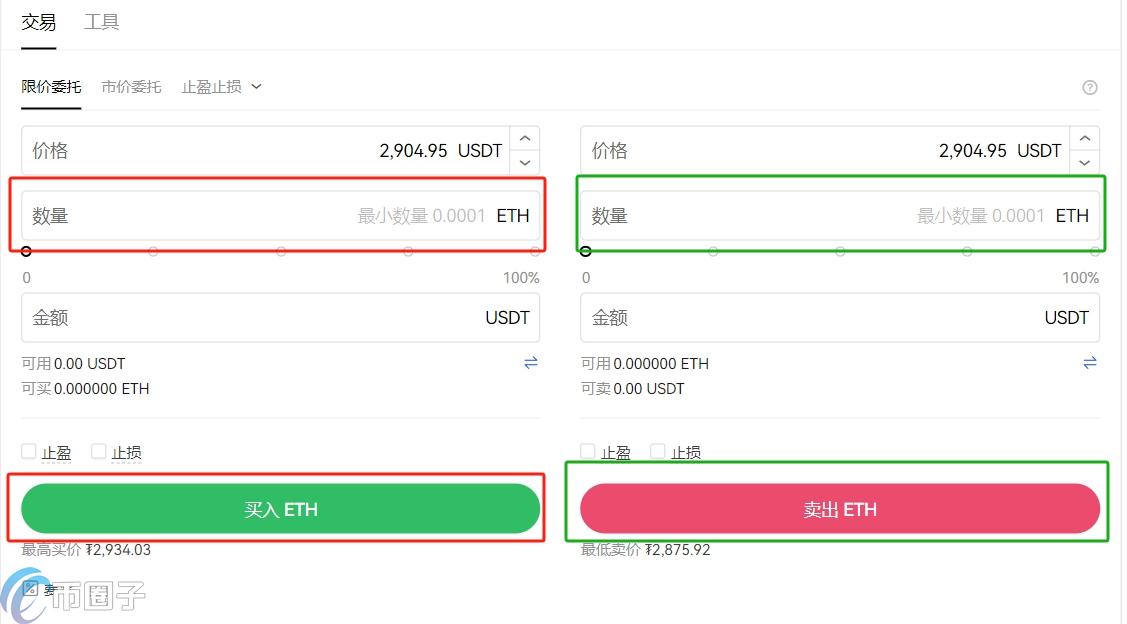The image size is (1127, 624).
Task: Click the down arrow on sell price stepper
Action: 1084,163
